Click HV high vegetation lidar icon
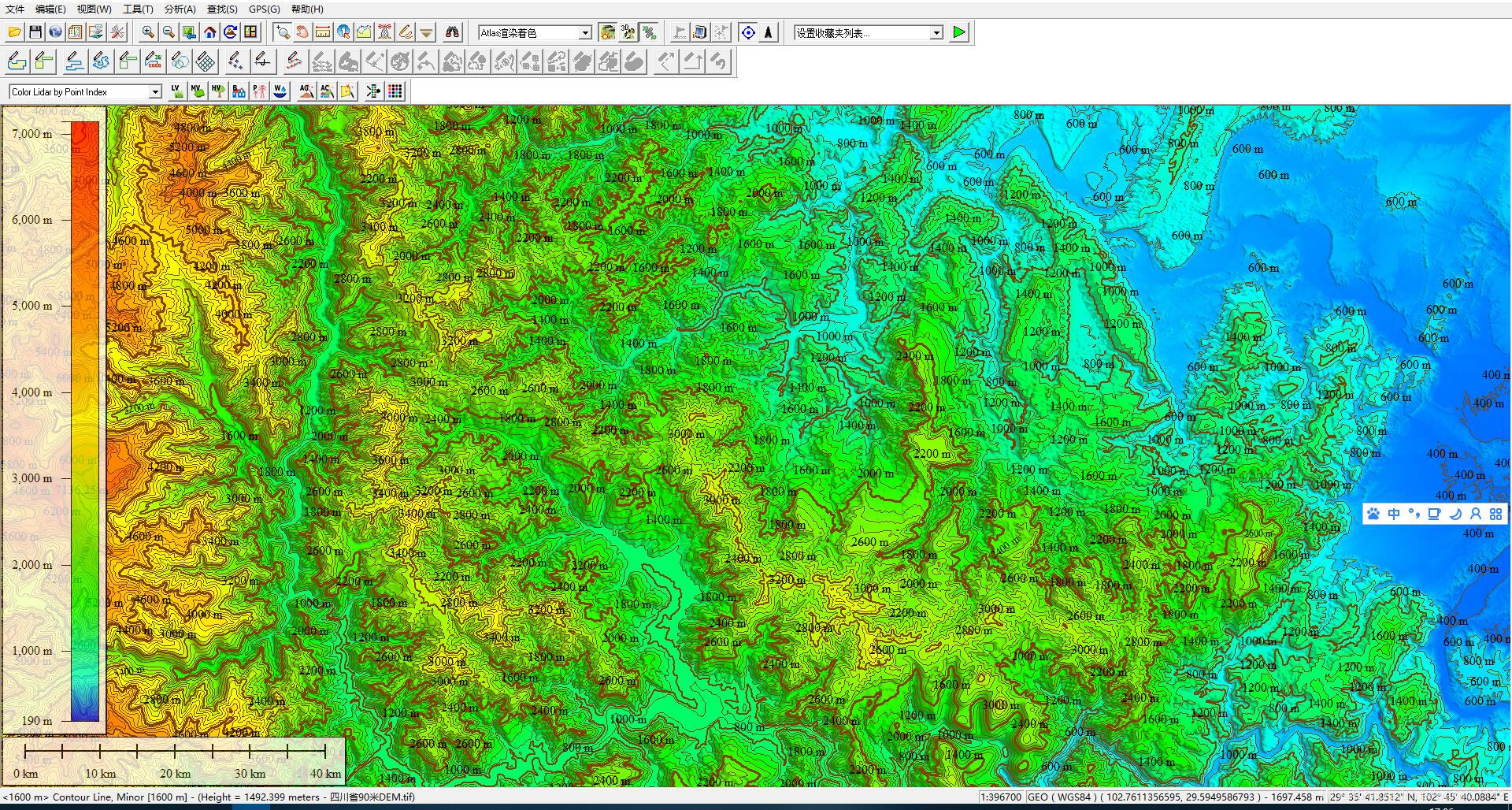1512x810 pixels. pyautogui.click(x=218, y=91)
